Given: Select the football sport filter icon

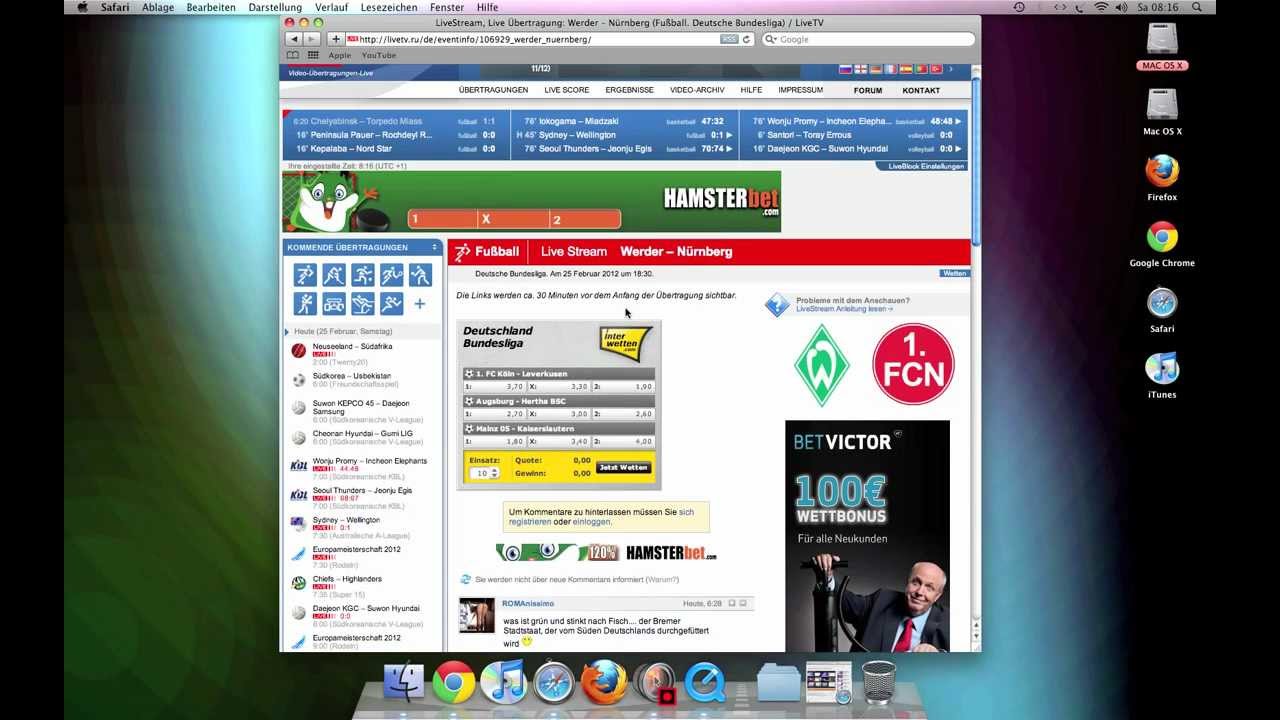Looking at the screenshot, I should pyautogui.click(x=305, y=275).
